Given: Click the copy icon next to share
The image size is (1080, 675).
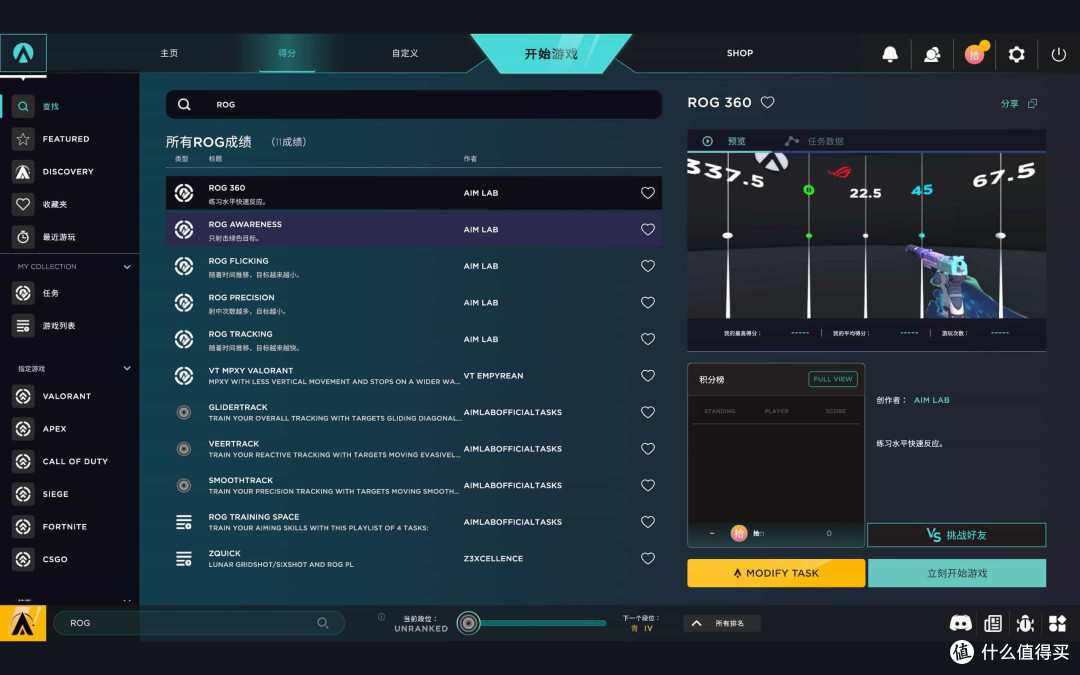Looking at the screenshot, I should tap(1032, 103).
